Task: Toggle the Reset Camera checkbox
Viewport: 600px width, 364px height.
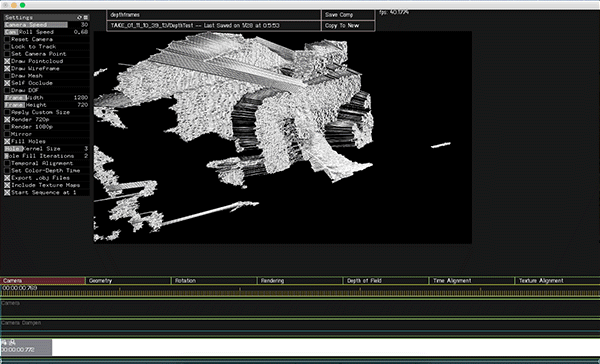Action: [x=7, y=39]
